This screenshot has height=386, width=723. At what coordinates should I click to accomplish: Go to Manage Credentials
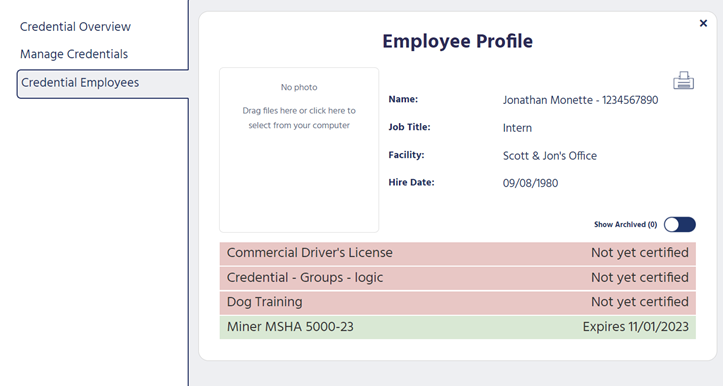74,54
